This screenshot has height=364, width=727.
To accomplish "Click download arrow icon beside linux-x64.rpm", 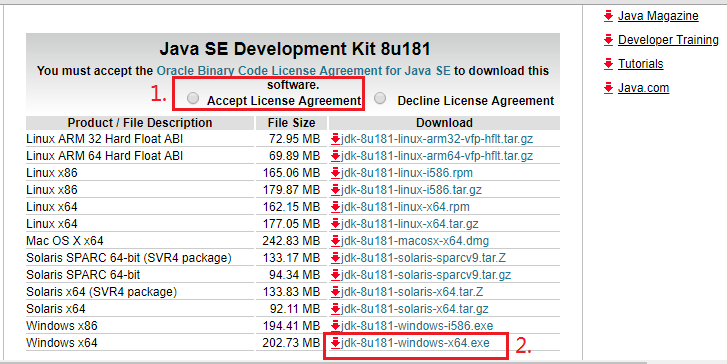I will tap(335, 207).
